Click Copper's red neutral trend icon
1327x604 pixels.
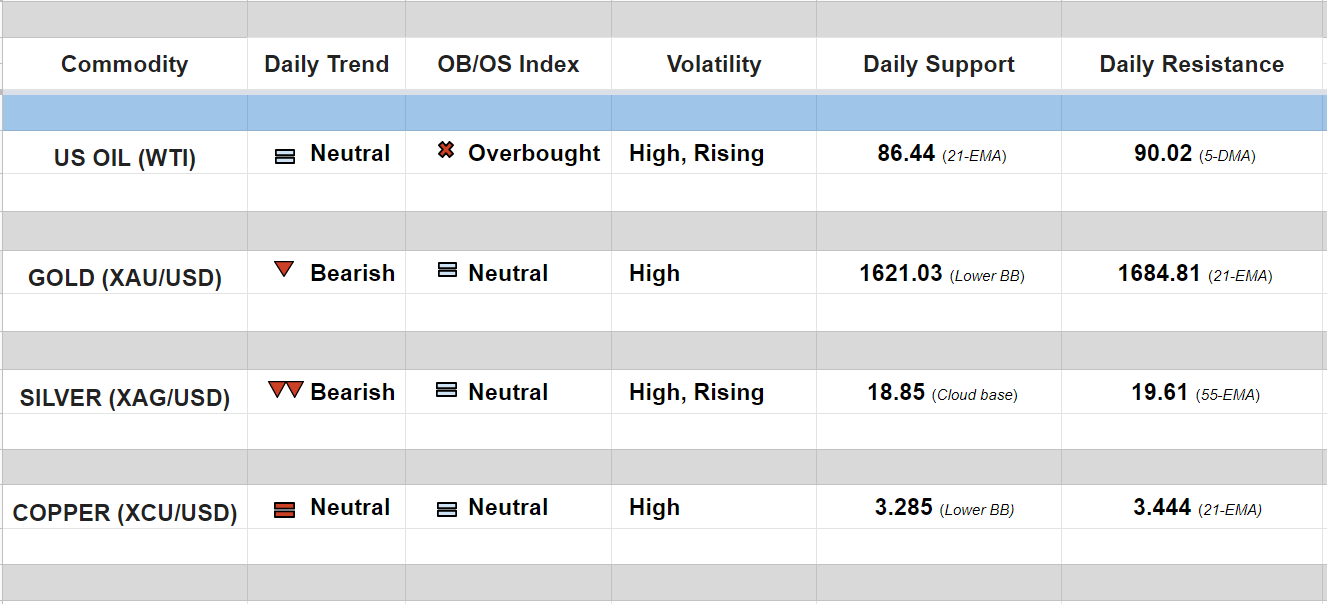284,510
